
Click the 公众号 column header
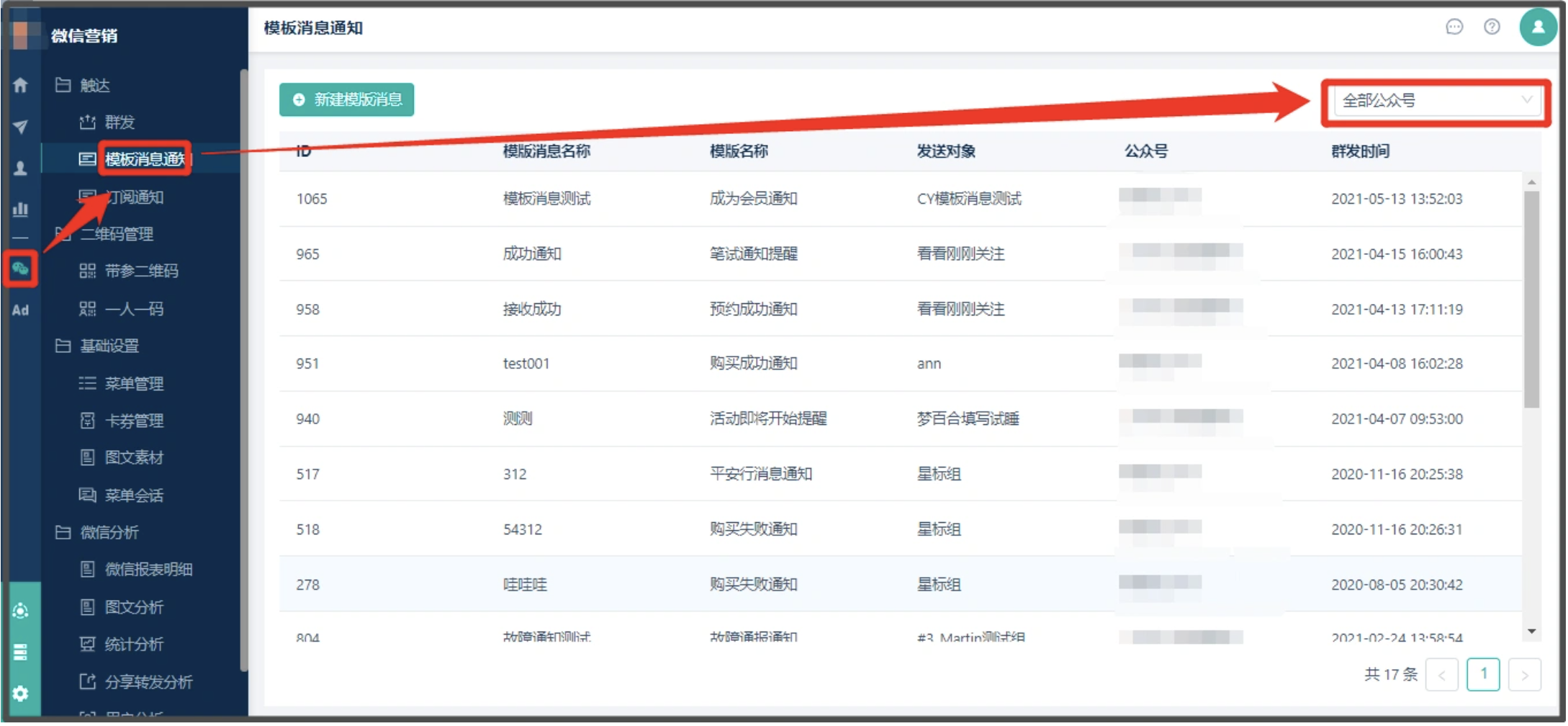pos(1146,151)
